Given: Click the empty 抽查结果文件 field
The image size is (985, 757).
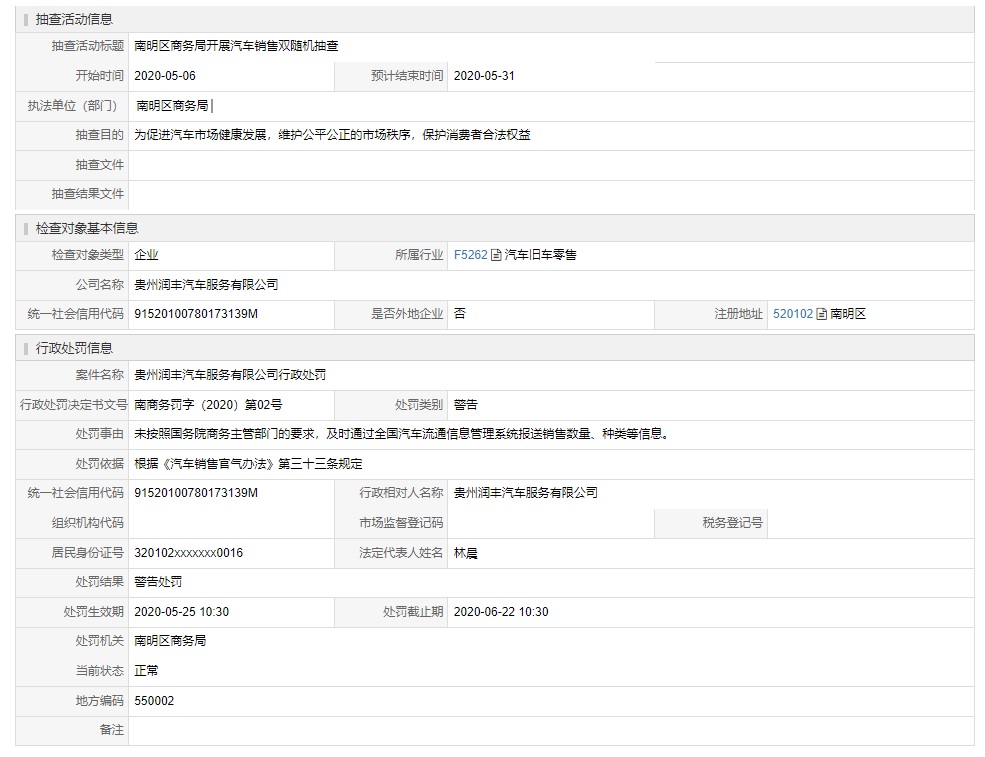Looking at the screenshot, I should pos(550,194).
